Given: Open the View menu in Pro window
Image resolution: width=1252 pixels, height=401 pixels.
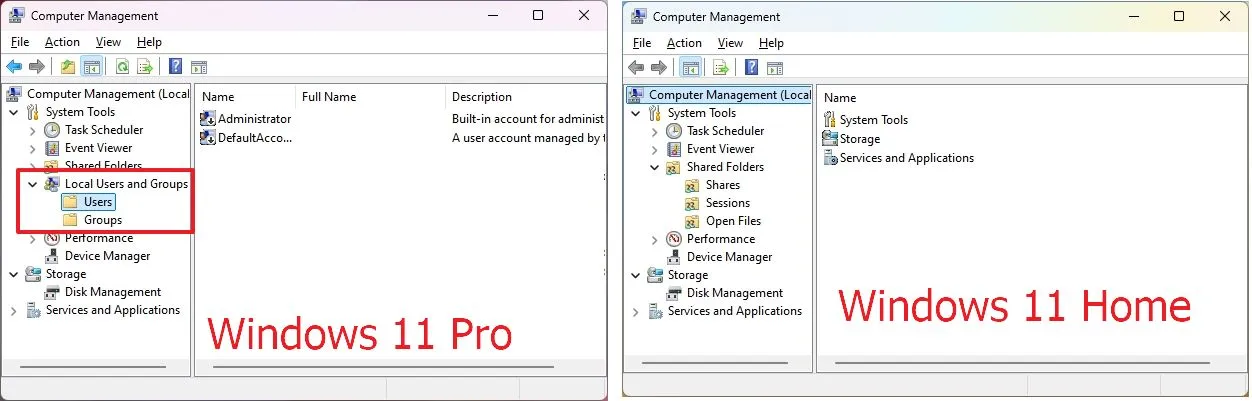Looking at the screenshot, I should click(108, 42).
